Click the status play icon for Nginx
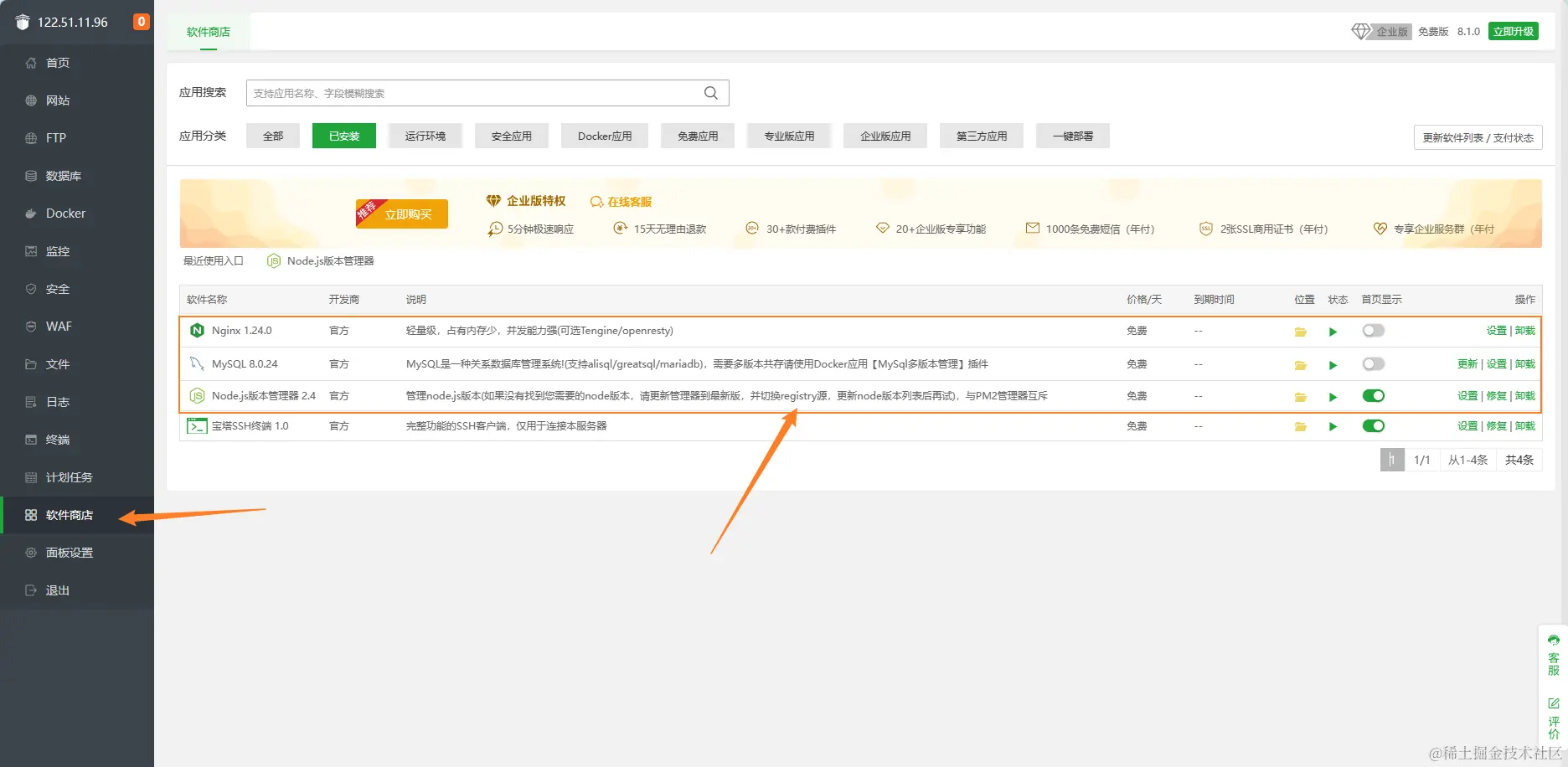The height and width of the screenshot is (767, 1568). 1333,332
